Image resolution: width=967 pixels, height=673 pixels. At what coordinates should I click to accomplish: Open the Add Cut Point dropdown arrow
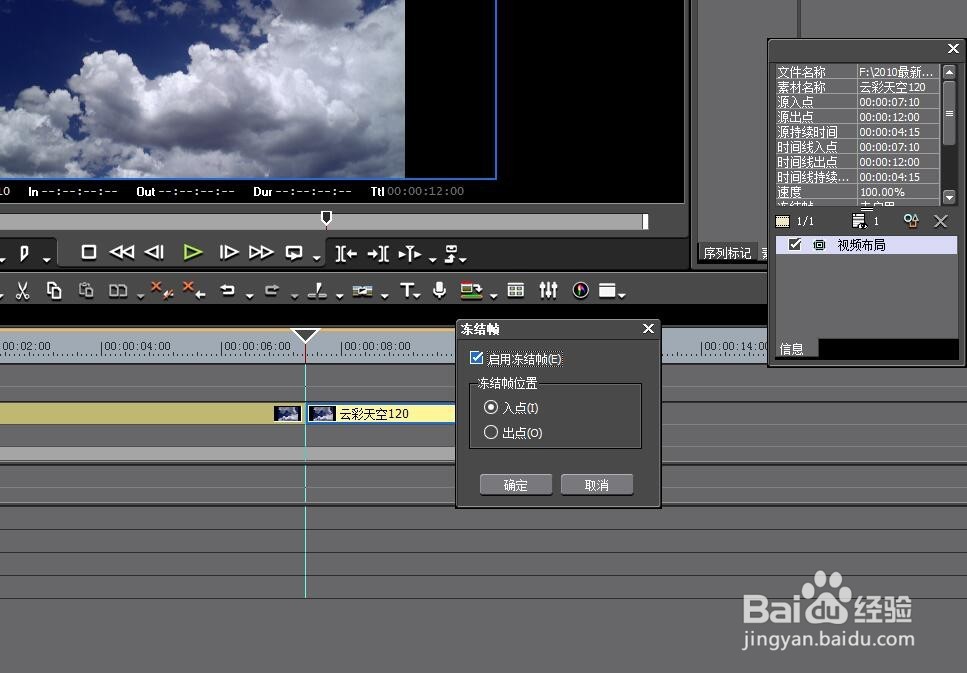click(339, 297)
